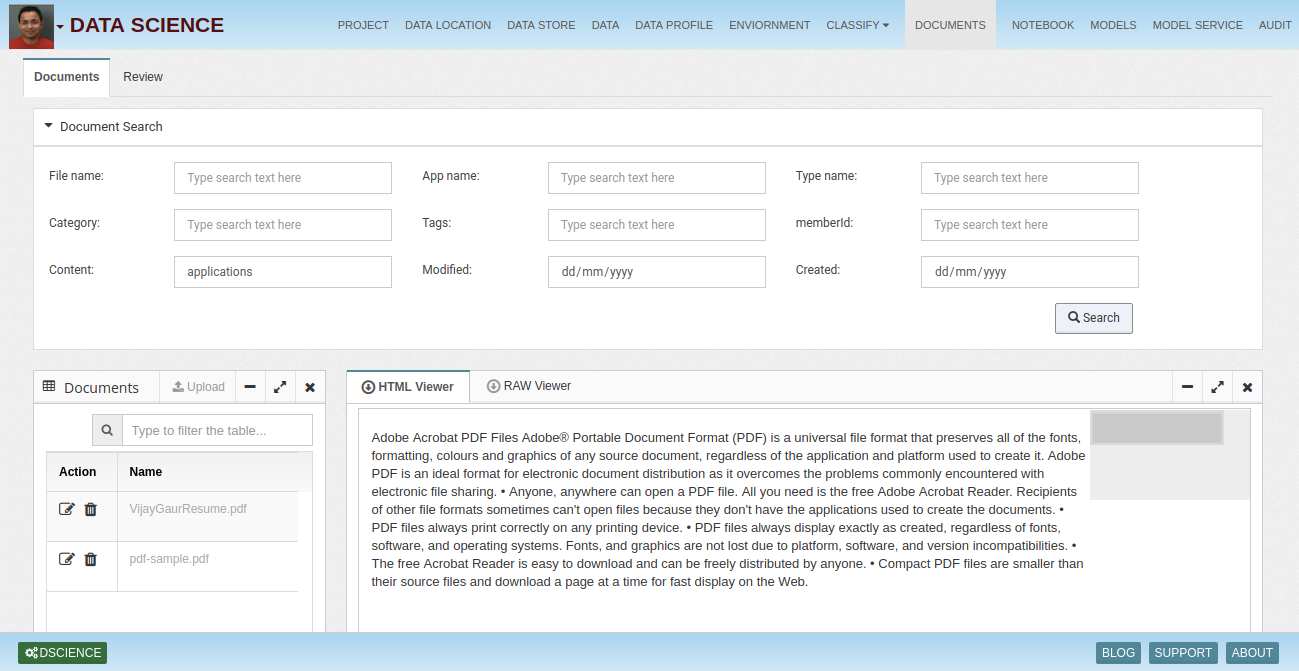Select the Documents tab
Viewport: 1299px width, 671px height.
pos(67,77)
